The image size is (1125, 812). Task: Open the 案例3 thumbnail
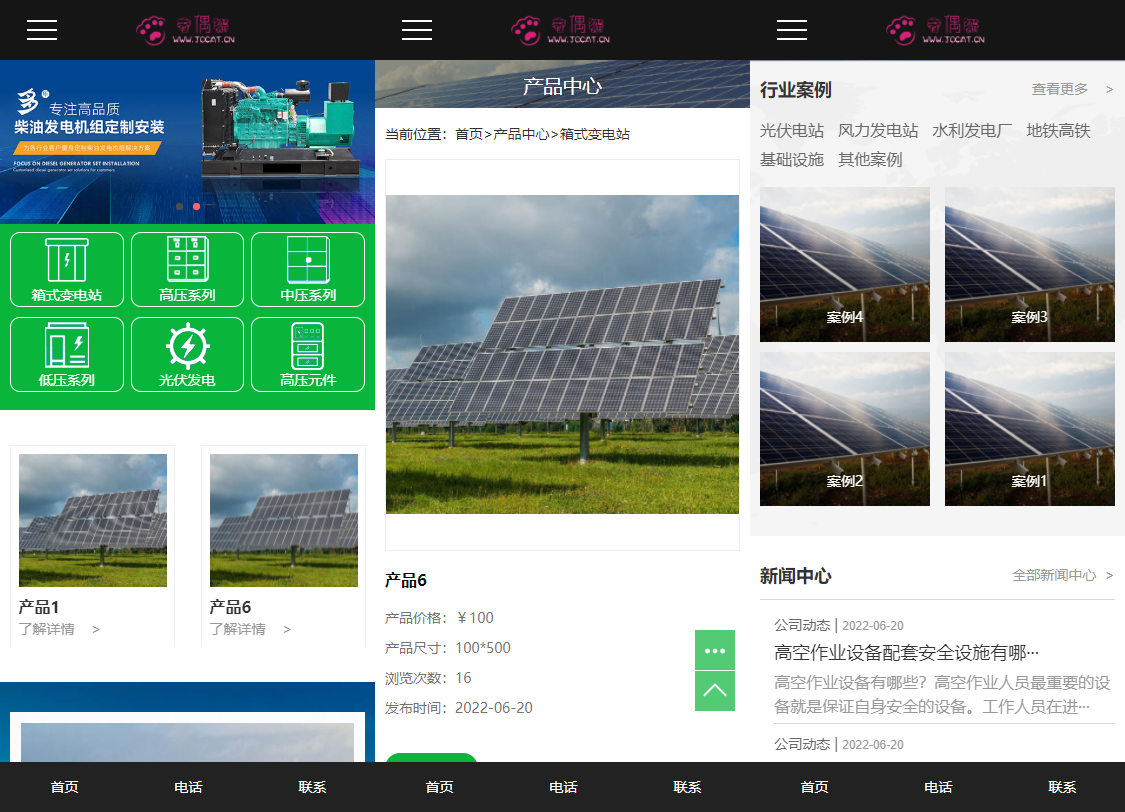pyautogui.click(x=1030, y=265)
